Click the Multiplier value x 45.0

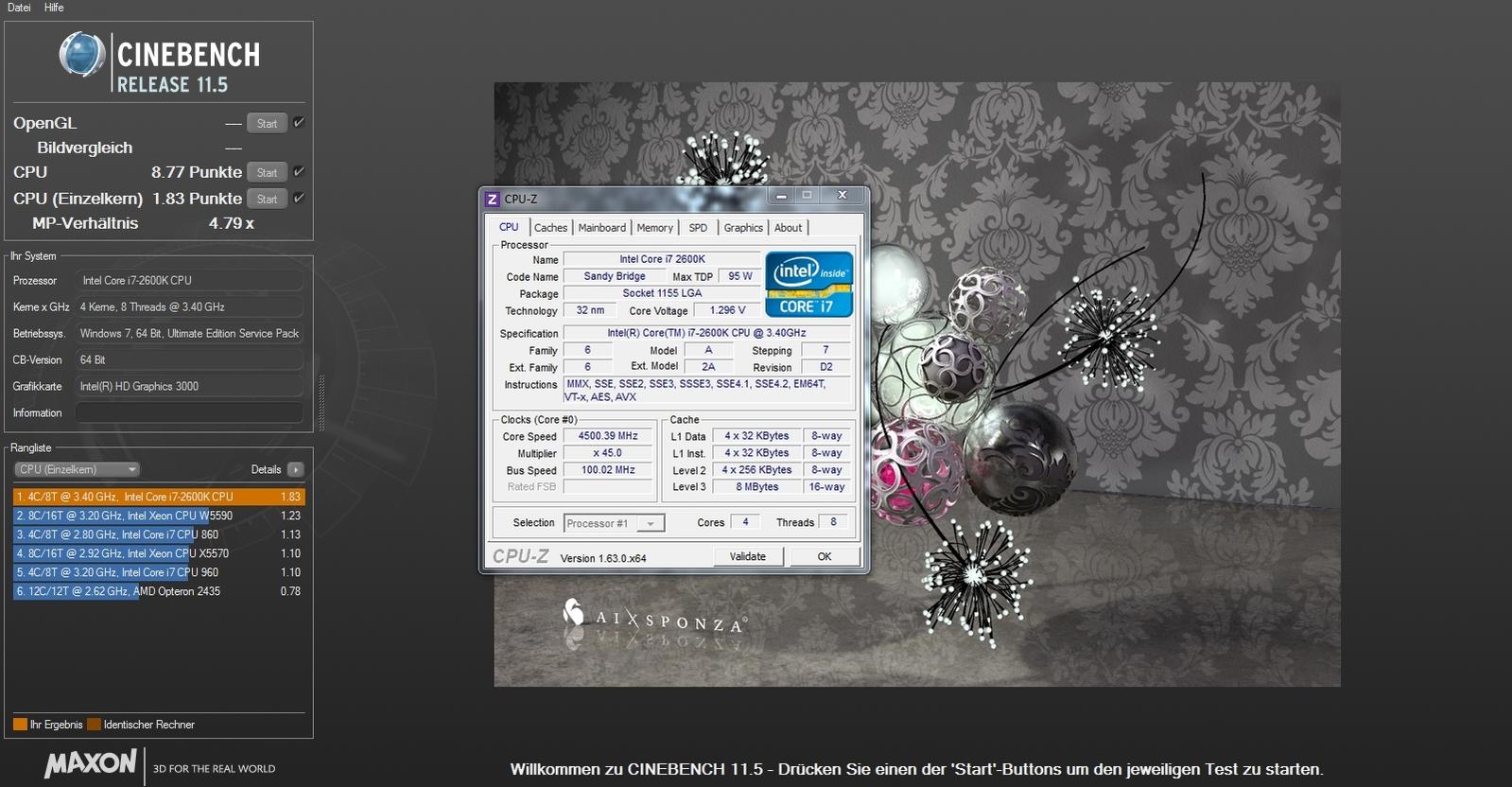point(608,453)
